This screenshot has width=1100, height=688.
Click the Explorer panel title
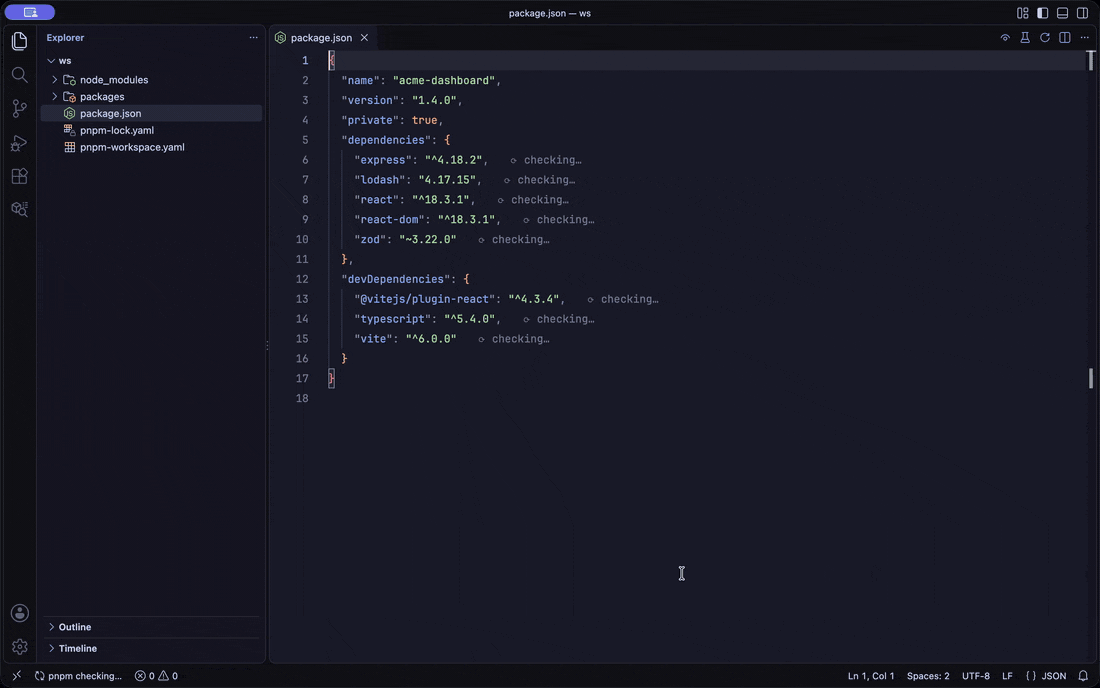click(65, 38)
